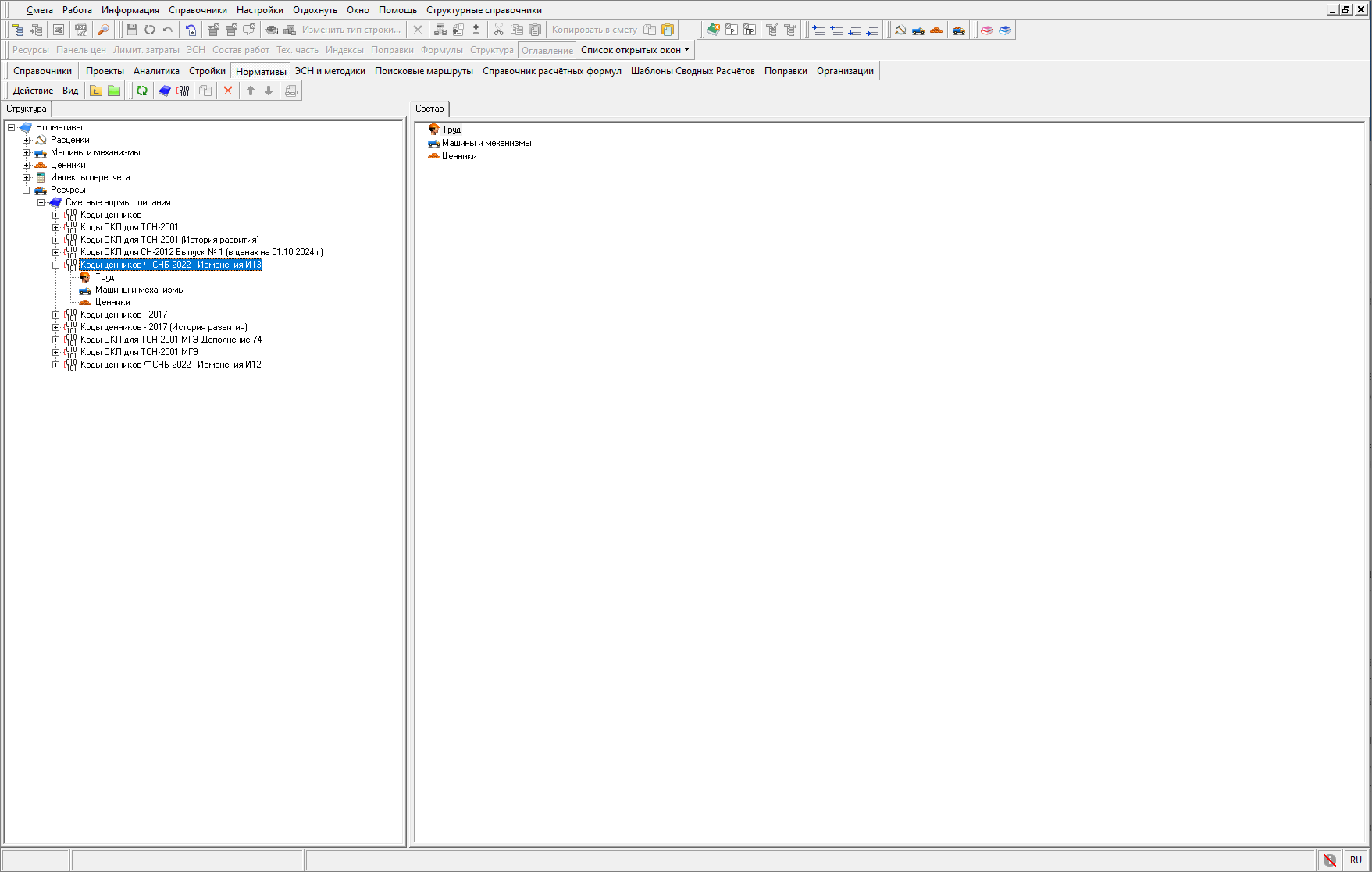Switch to the ЭСН и методики tab
The height and width of the screenshot is (872, 1372).
click(x=330, y=71)
